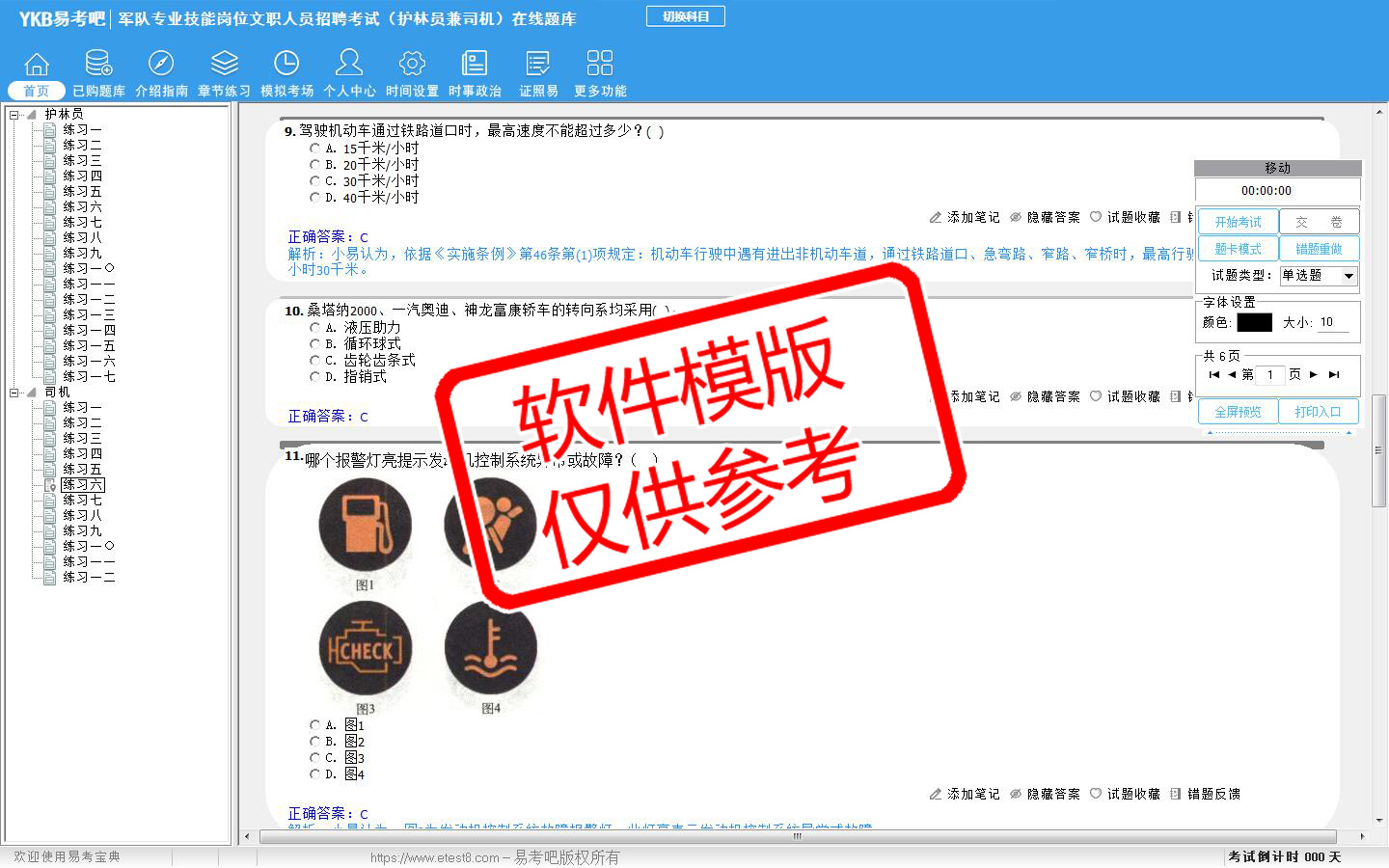Click the fuel warning light image 图1
Screen dimensions: 1389x868
click(x=366, y=526)
